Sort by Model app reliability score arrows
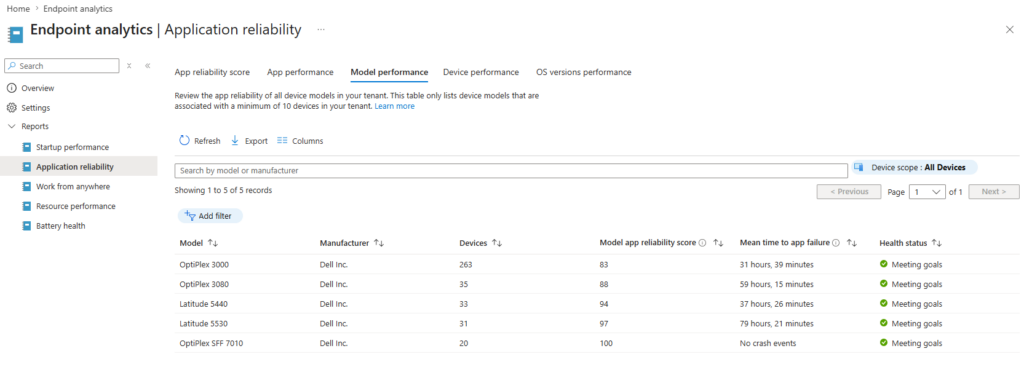 pos(718,243)
